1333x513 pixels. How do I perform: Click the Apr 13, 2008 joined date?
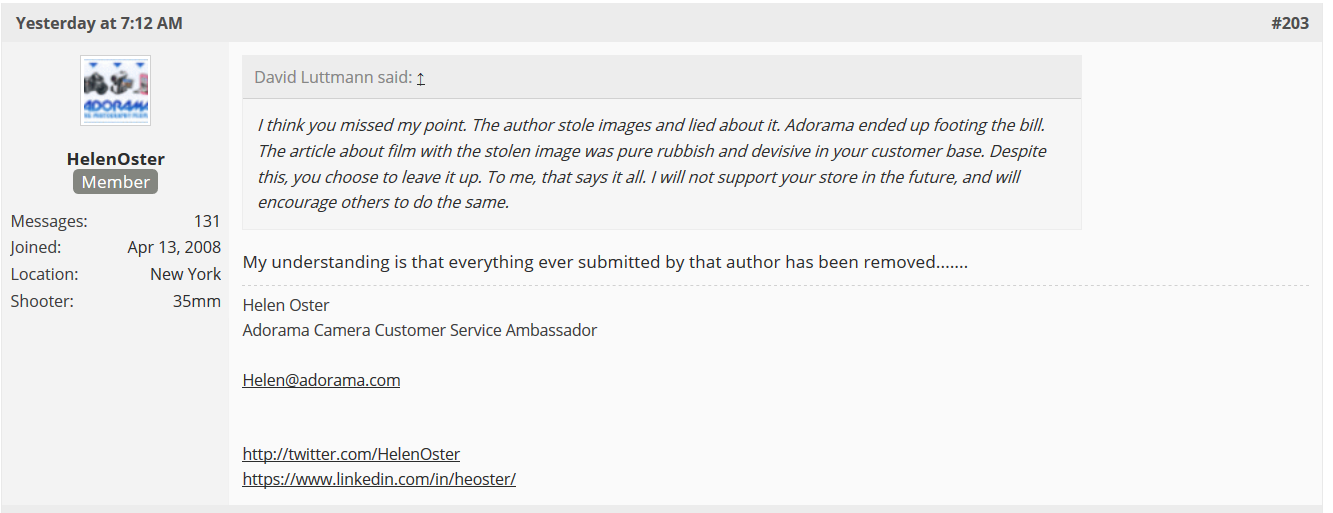[x=174, y=248]
